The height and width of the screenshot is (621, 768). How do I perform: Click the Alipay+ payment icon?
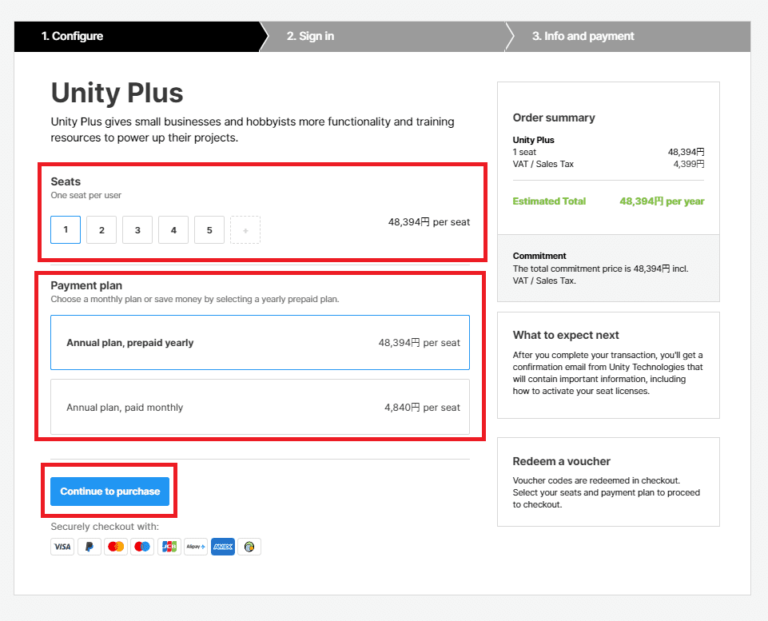(x=196, y=547)
